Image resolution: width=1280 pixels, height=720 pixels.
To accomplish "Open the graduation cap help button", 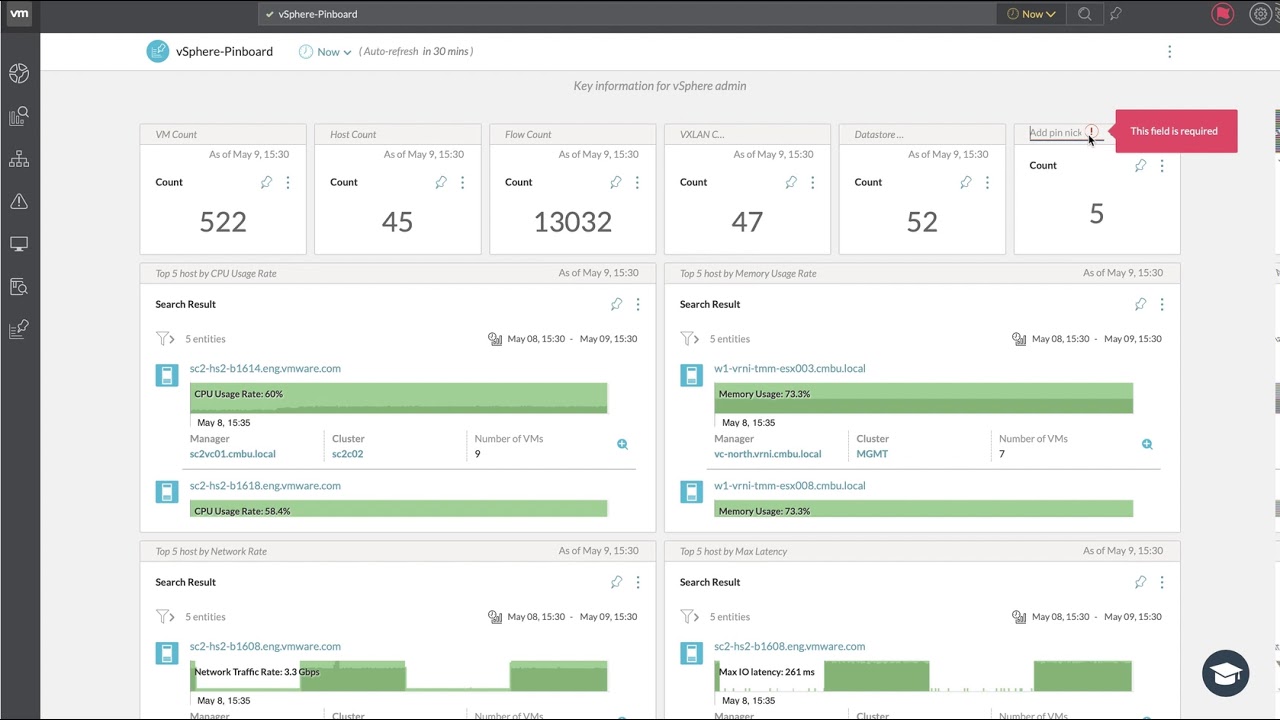I will click(1226, 673).
